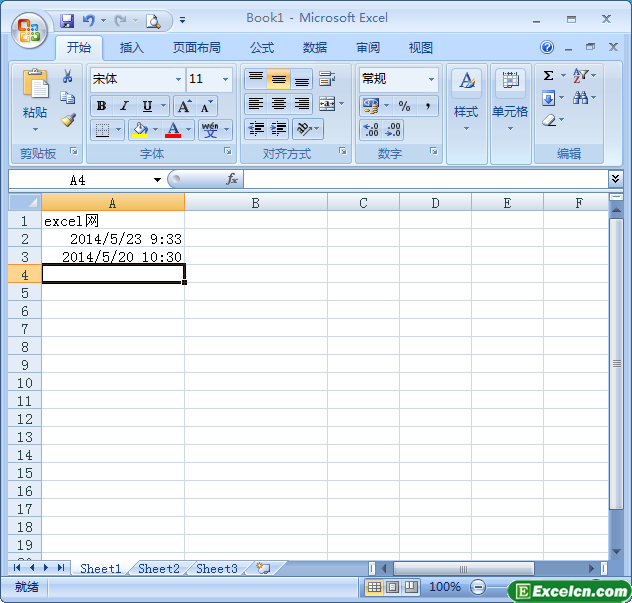
Task: Open Excel help
Action: [547, 47]
